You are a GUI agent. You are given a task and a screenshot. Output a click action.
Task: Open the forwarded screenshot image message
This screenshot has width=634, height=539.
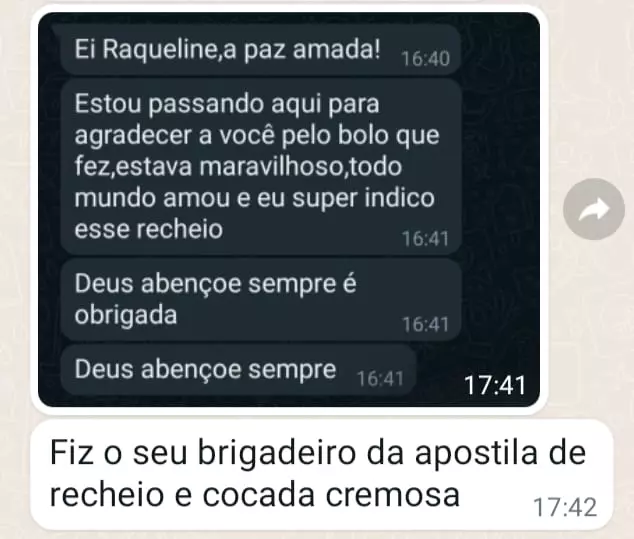pyautogui.click(x=289, y=209)
